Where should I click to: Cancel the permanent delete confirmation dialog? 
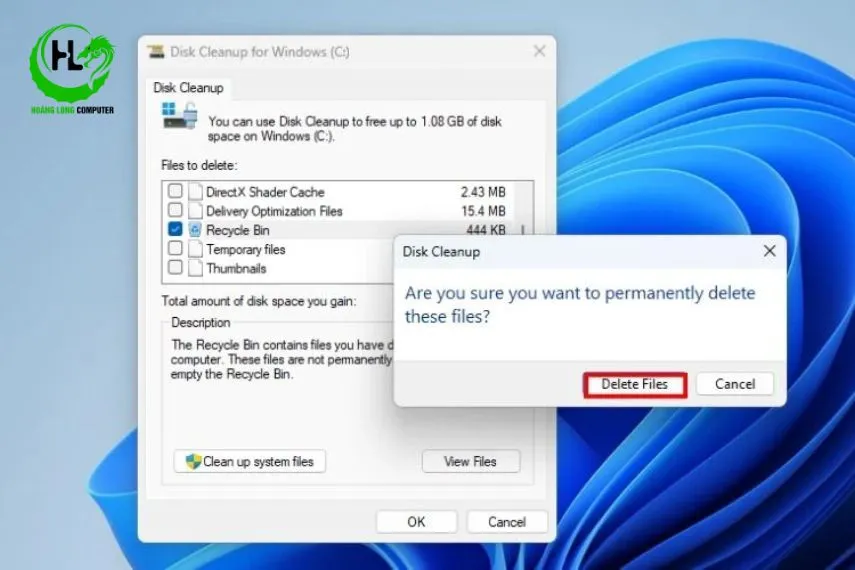coord(734,384)
